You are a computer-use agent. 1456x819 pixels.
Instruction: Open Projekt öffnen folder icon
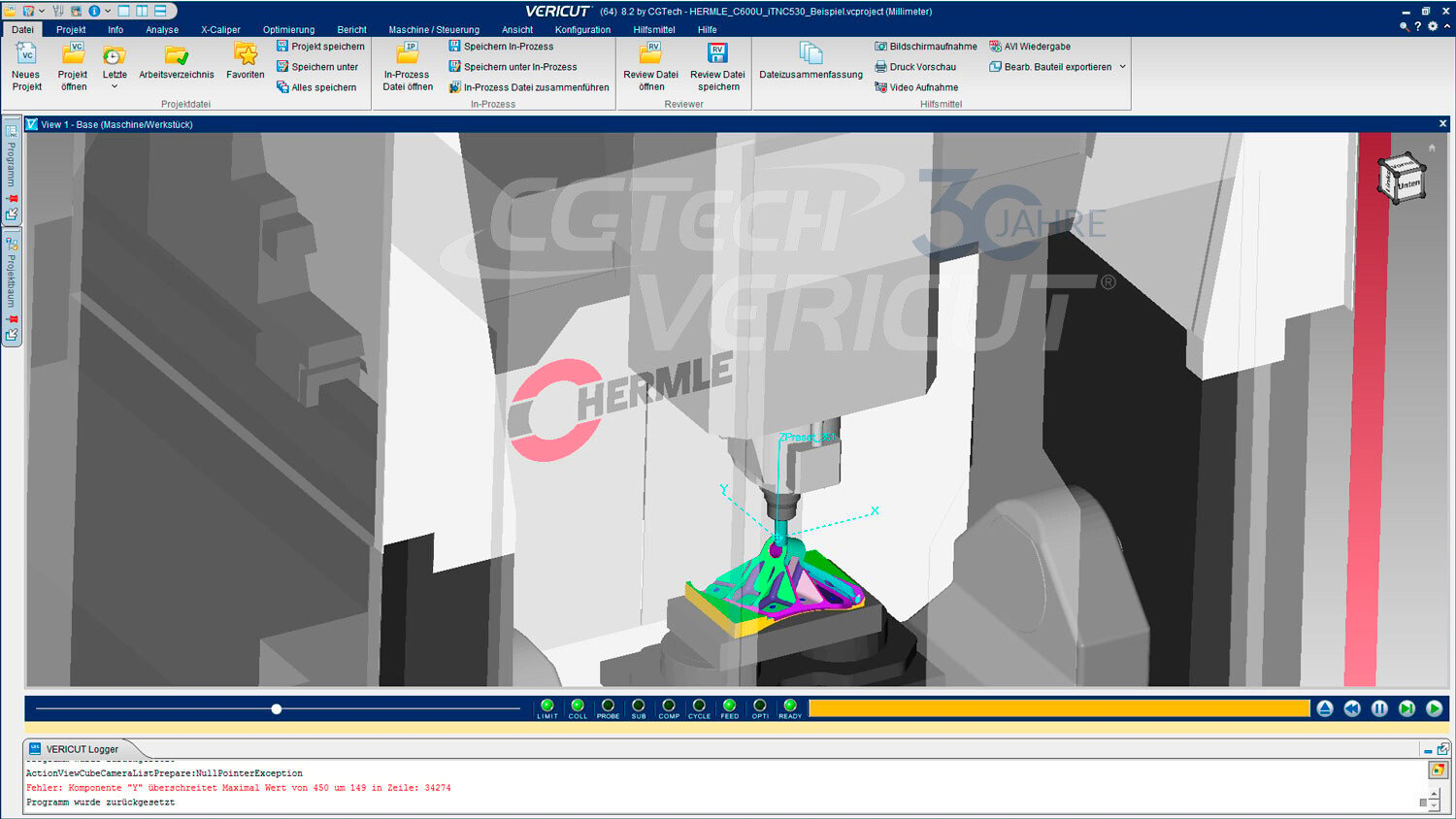coord(73,54)
